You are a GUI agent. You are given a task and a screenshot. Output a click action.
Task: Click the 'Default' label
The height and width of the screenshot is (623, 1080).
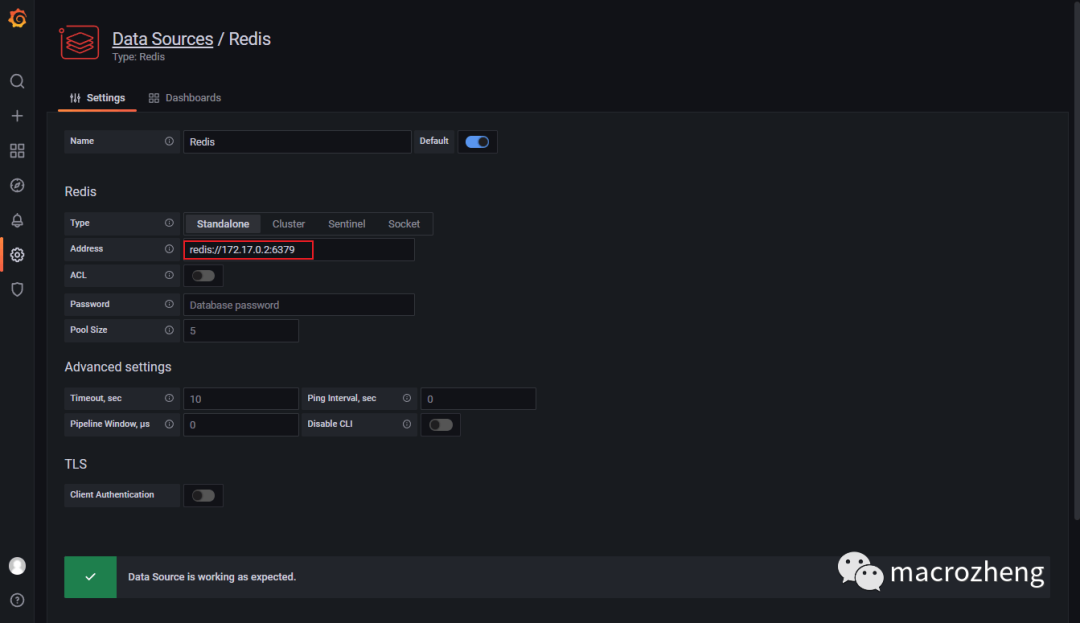point(434,141)
